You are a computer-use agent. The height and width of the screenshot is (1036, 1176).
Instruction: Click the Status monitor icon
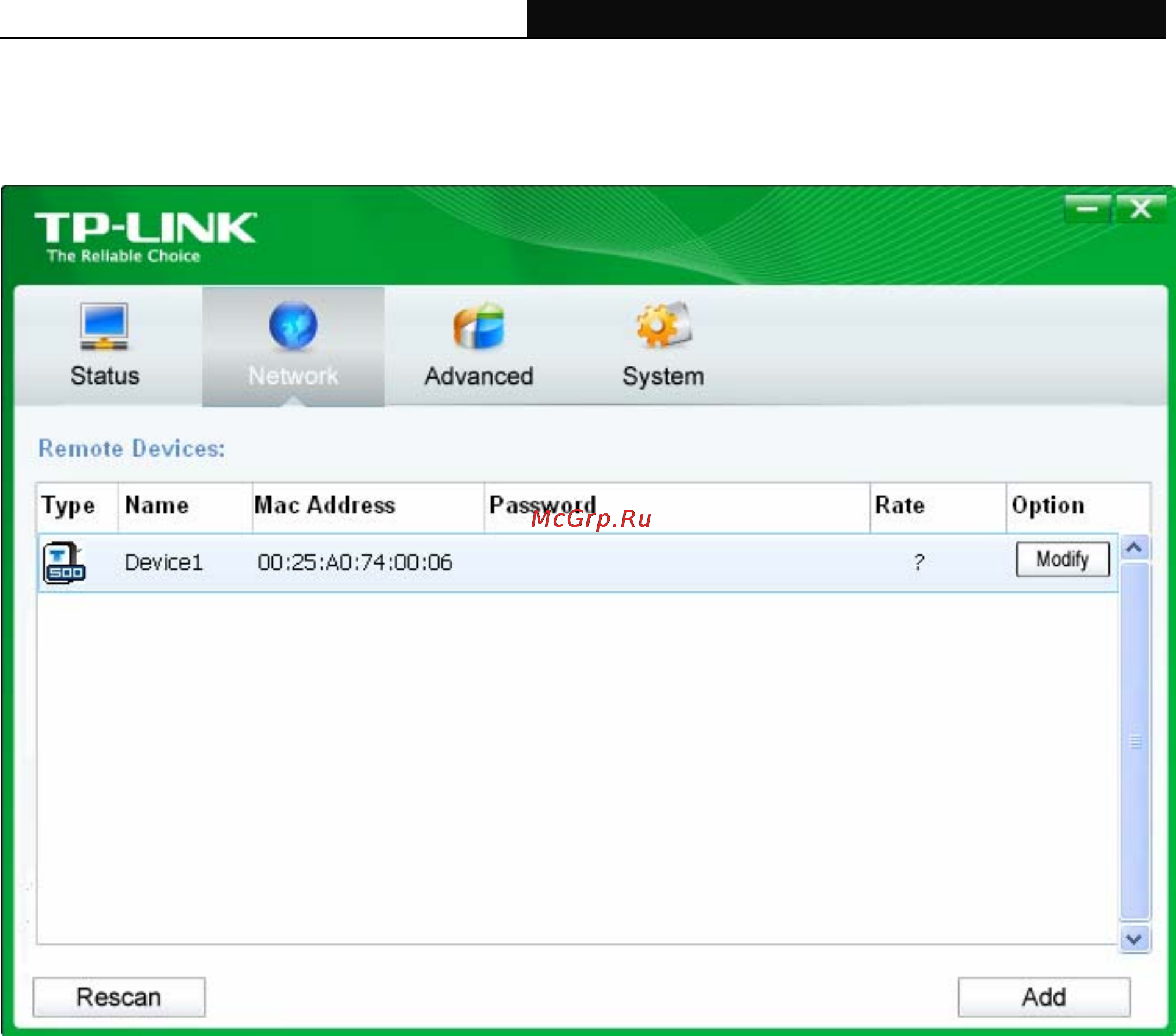pyautogui.click(x=104, y=327)
